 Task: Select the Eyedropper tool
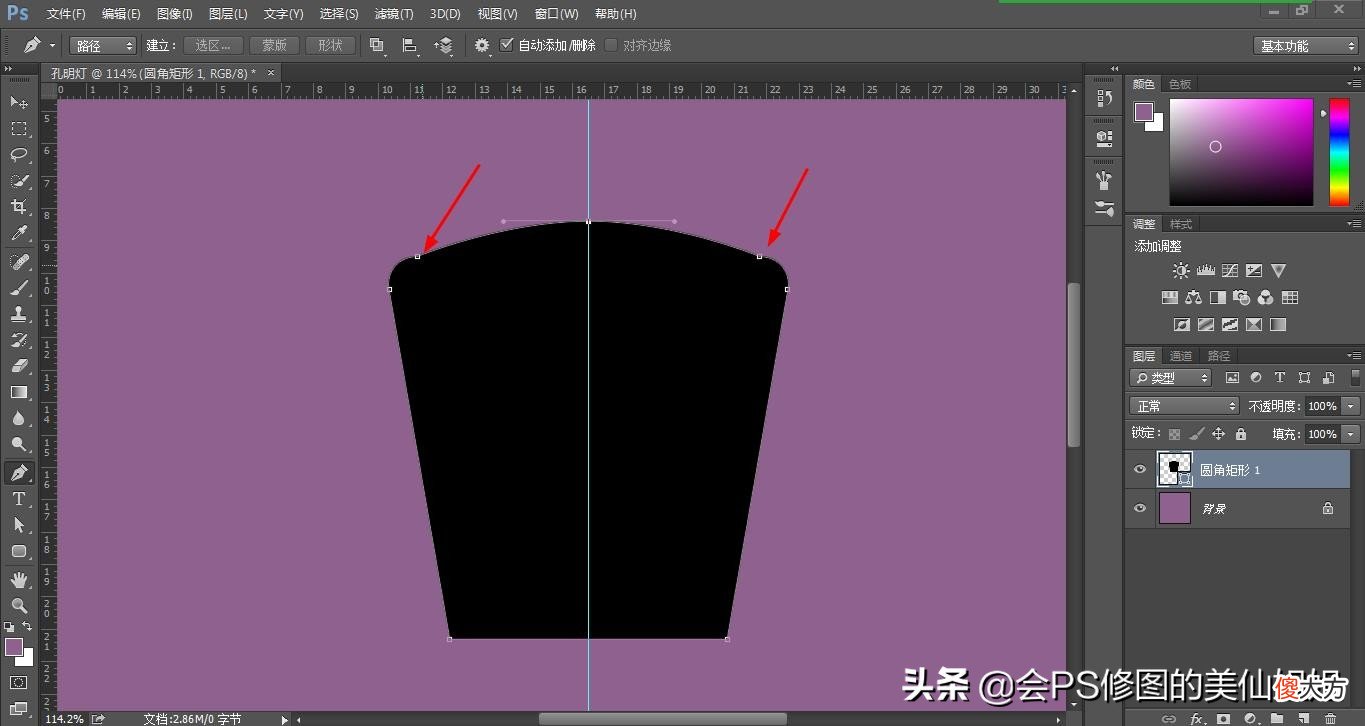click(19, 233)
